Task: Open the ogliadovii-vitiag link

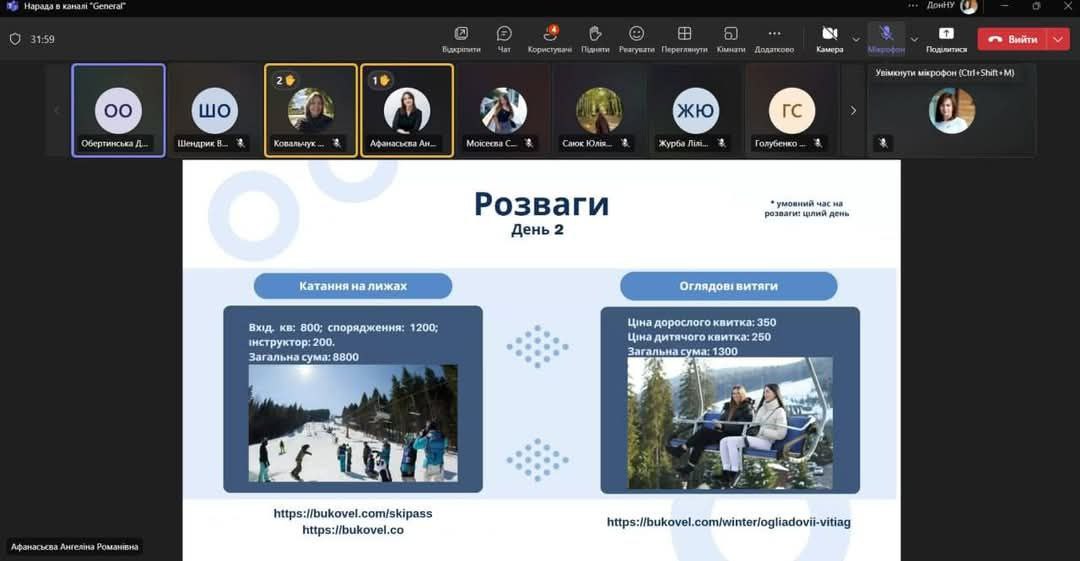Action: pos(729,522)
